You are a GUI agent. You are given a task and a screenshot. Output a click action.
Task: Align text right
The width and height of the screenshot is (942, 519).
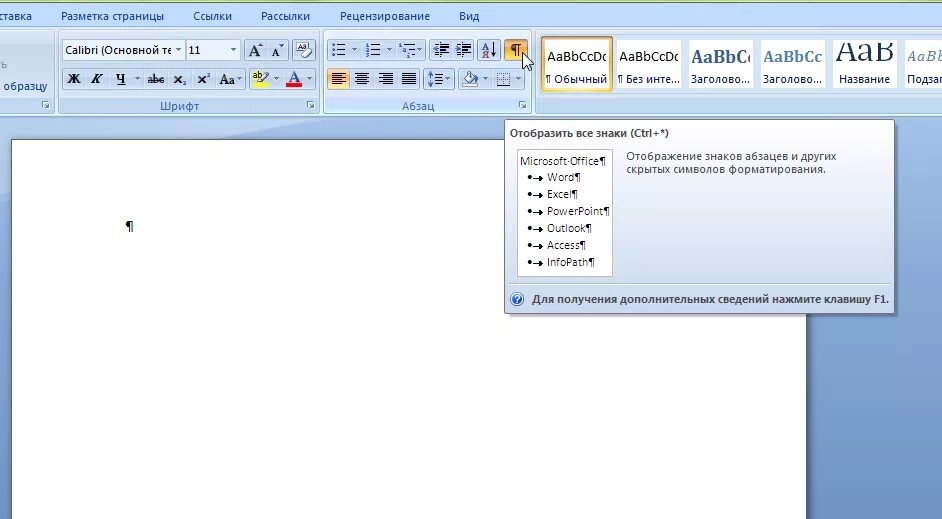(385, 79)
